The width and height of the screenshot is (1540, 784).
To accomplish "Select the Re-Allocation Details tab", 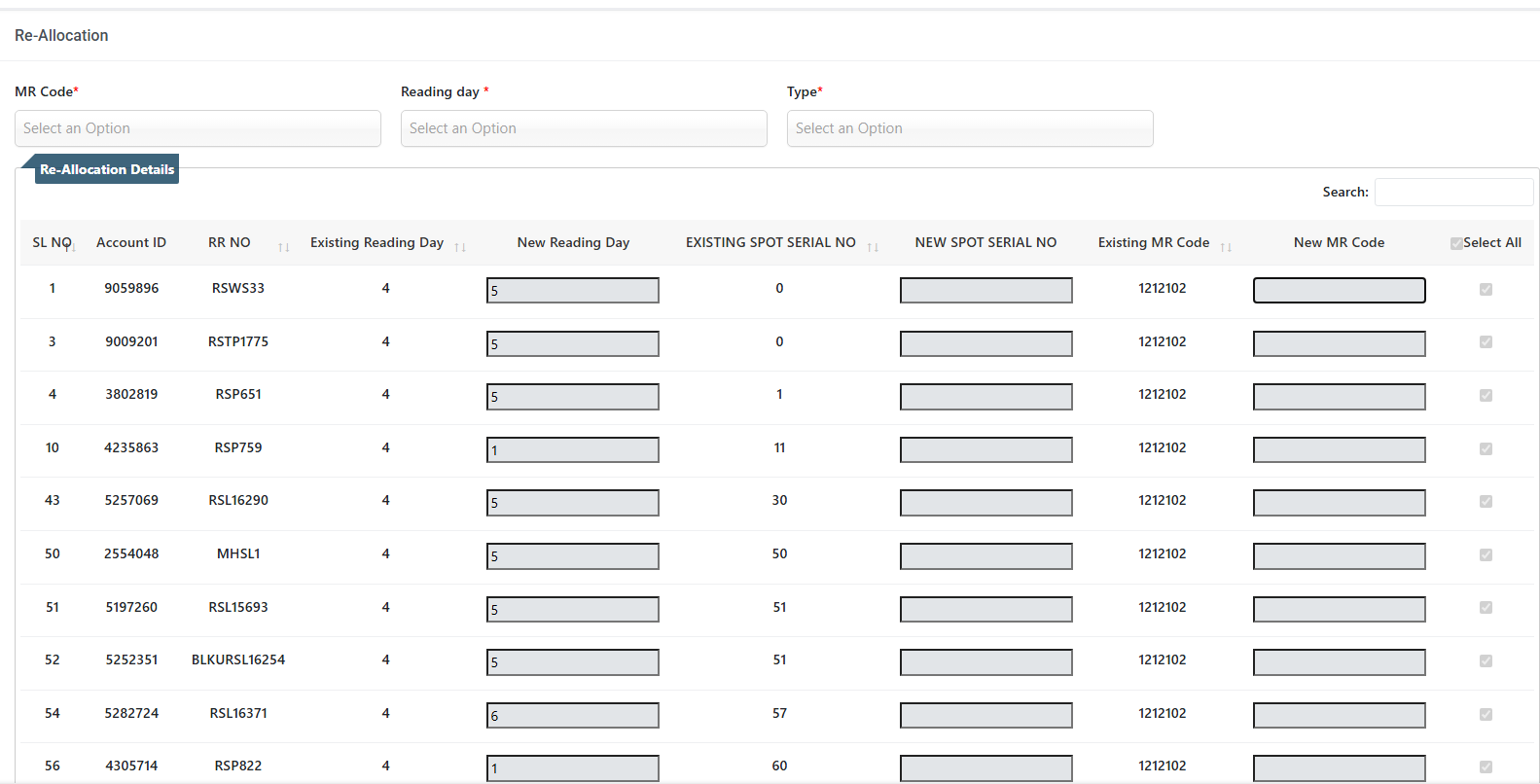I will (x=107, y=169).
